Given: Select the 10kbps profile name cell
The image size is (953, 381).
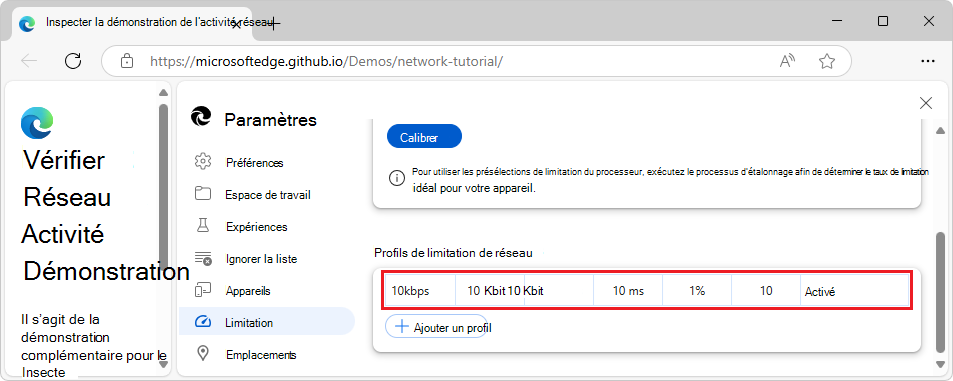Looking at the screenshot, I should pos(420,291).
